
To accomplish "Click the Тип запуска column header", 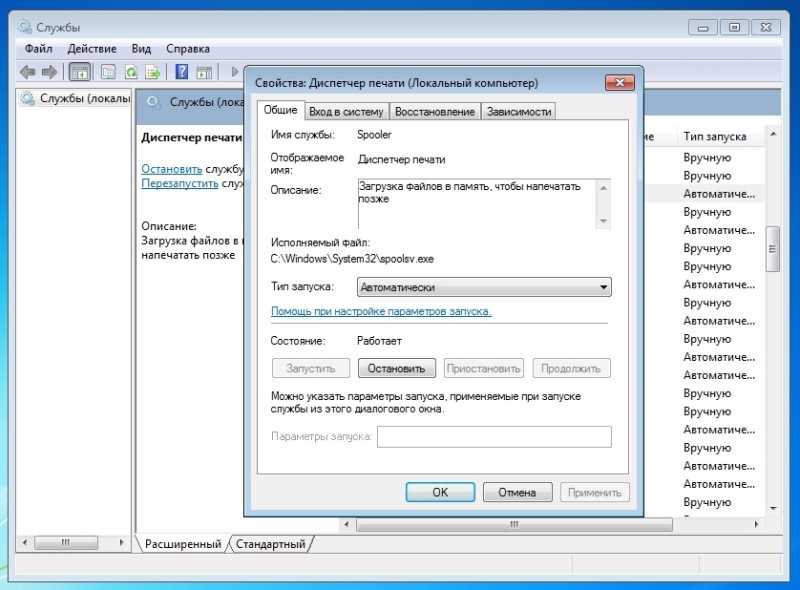I will pyautogui.click(x=714, y=137).
